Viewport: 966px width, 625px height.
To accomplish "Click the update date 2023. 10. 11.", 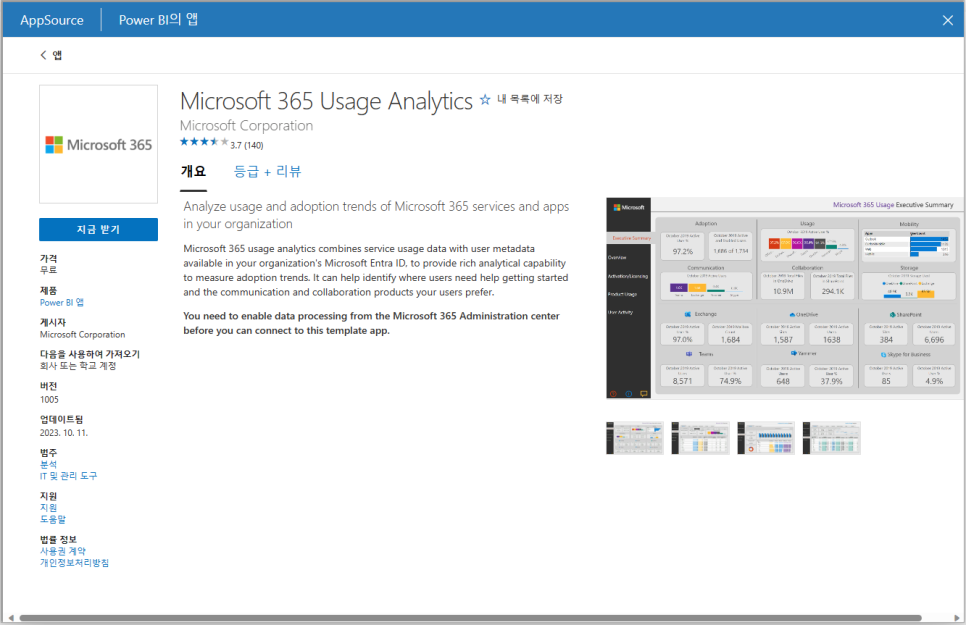I will click(x=63, y=433).
